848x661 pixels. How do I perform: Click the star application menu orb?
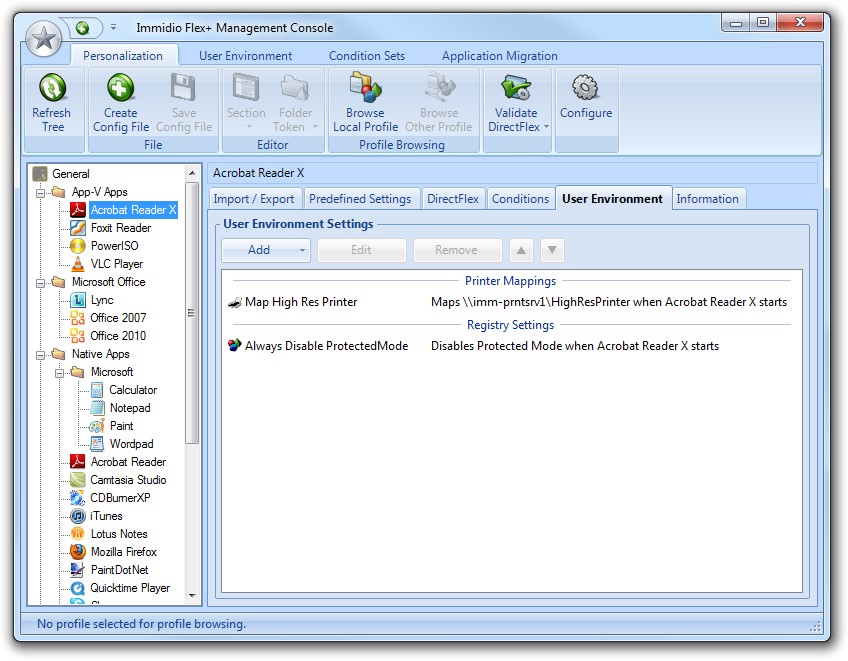point(44,39)
